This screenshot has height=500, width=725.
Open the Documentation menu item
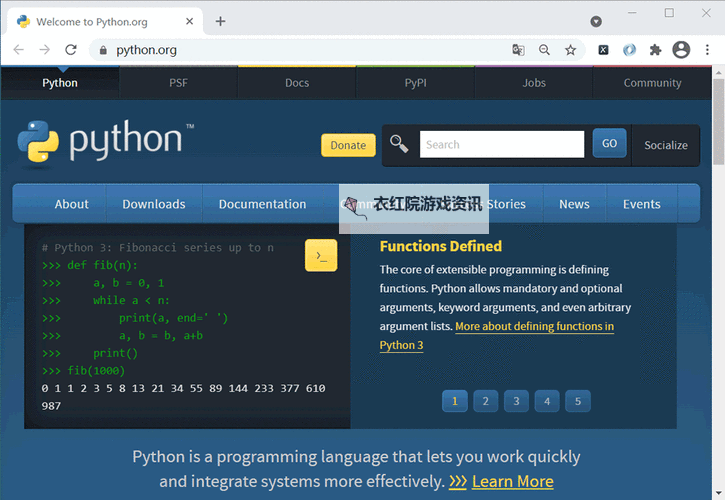[262, 204]
